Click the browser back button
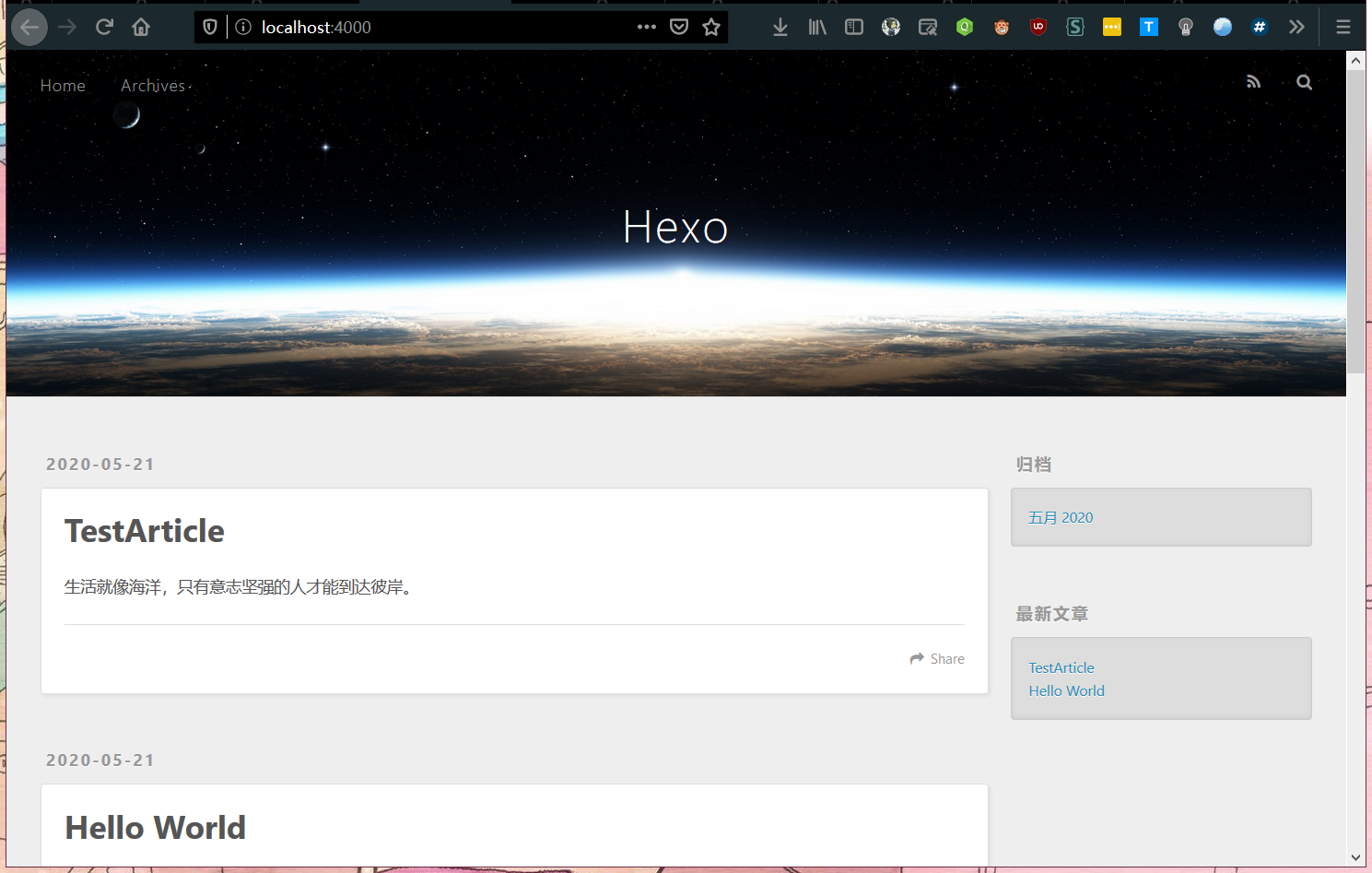 (x=29, y=27)
